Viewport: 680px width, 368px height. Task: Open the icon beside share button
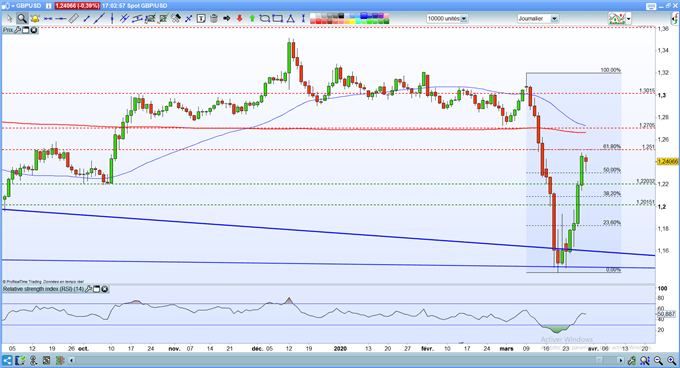click(20, 360)
